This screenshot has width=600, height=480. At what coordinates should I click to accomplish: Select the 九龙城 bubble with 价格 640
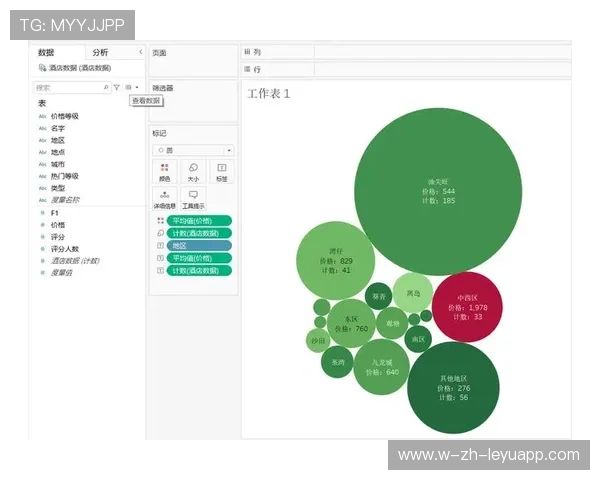tap(382, 367)
